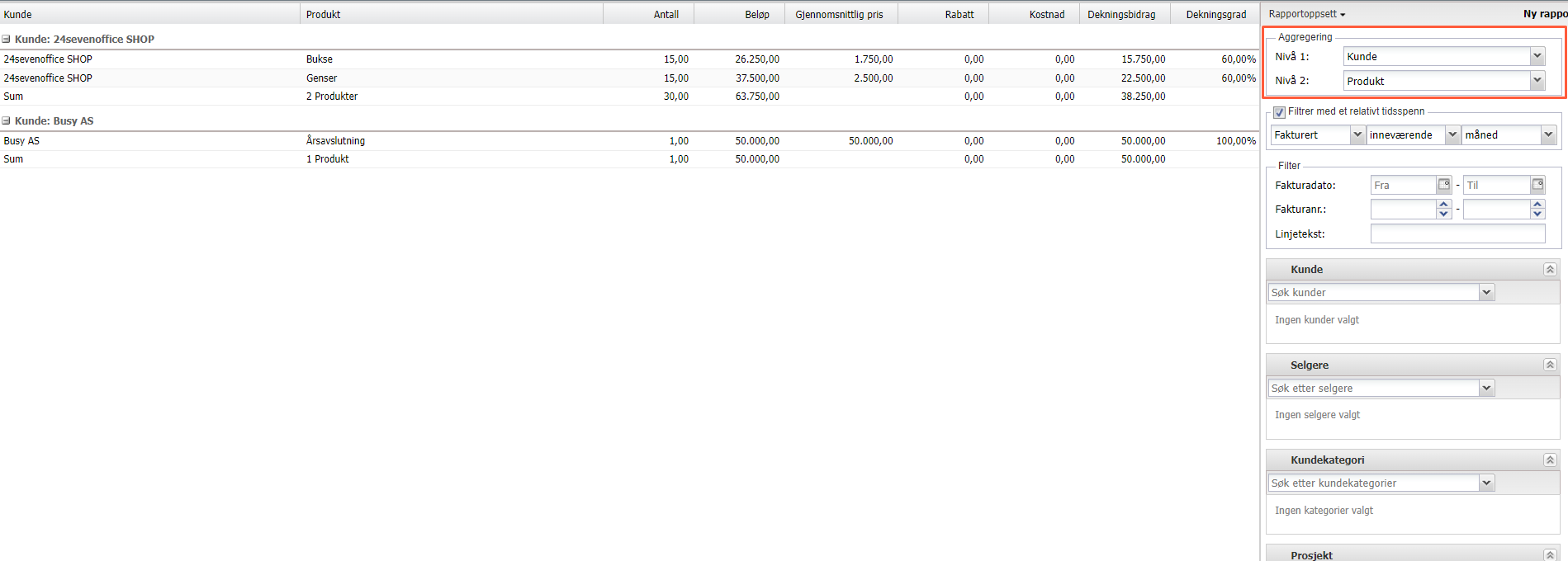This screenshot has width=1568, height=561.
Task: Collapse the Selgere filter panel
Action: (x=1550, y=365)
